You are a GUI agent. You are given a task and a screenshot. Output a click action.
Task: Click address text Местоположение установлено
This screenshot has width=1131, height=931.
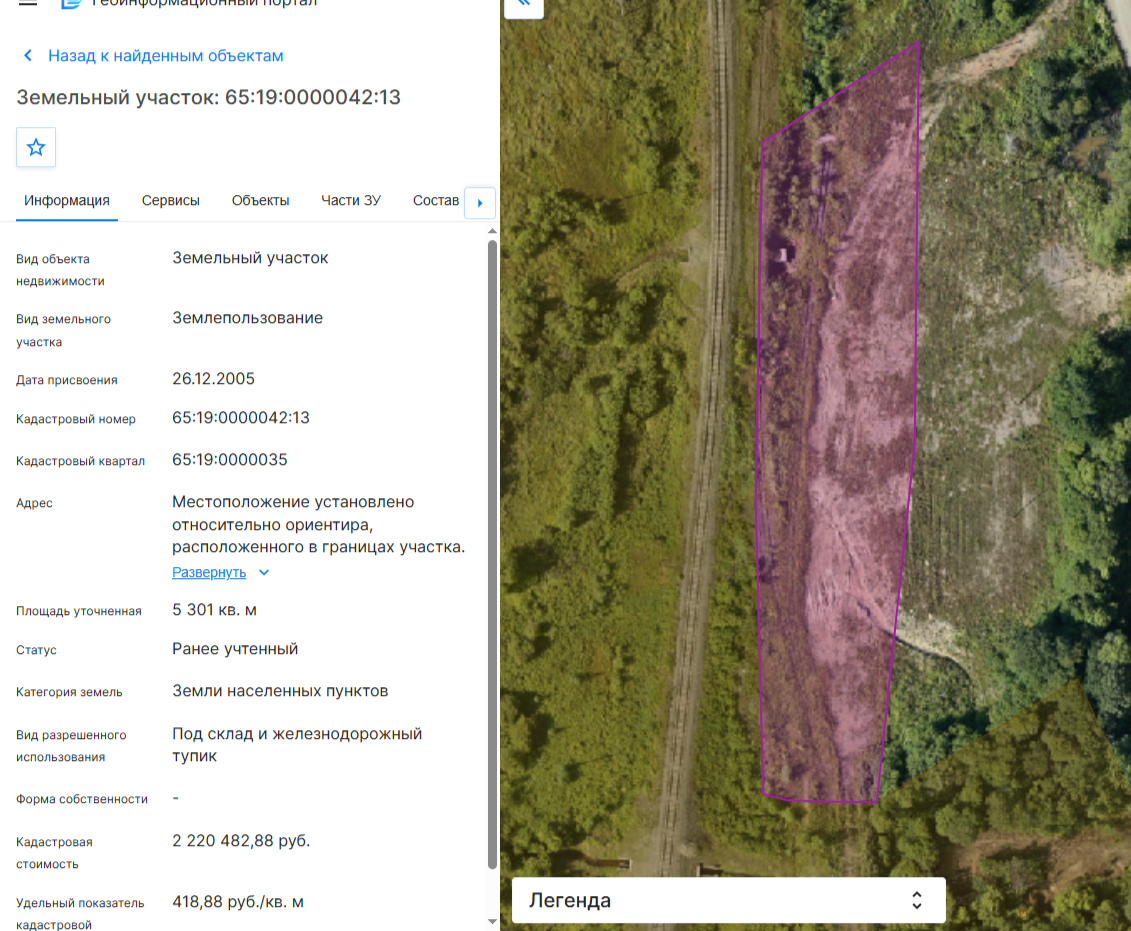tap(293, 502)
